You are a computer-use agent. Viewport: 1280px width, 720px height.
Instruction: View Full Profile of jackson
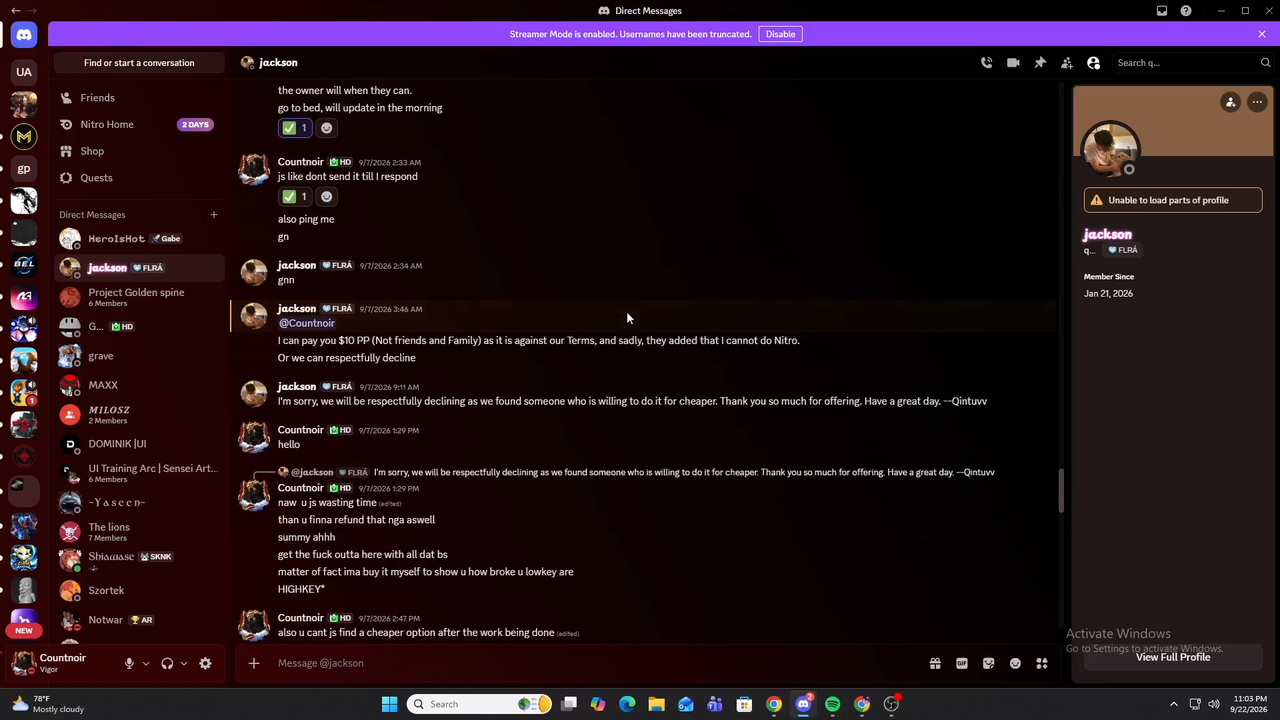[x=1173, y=657]
